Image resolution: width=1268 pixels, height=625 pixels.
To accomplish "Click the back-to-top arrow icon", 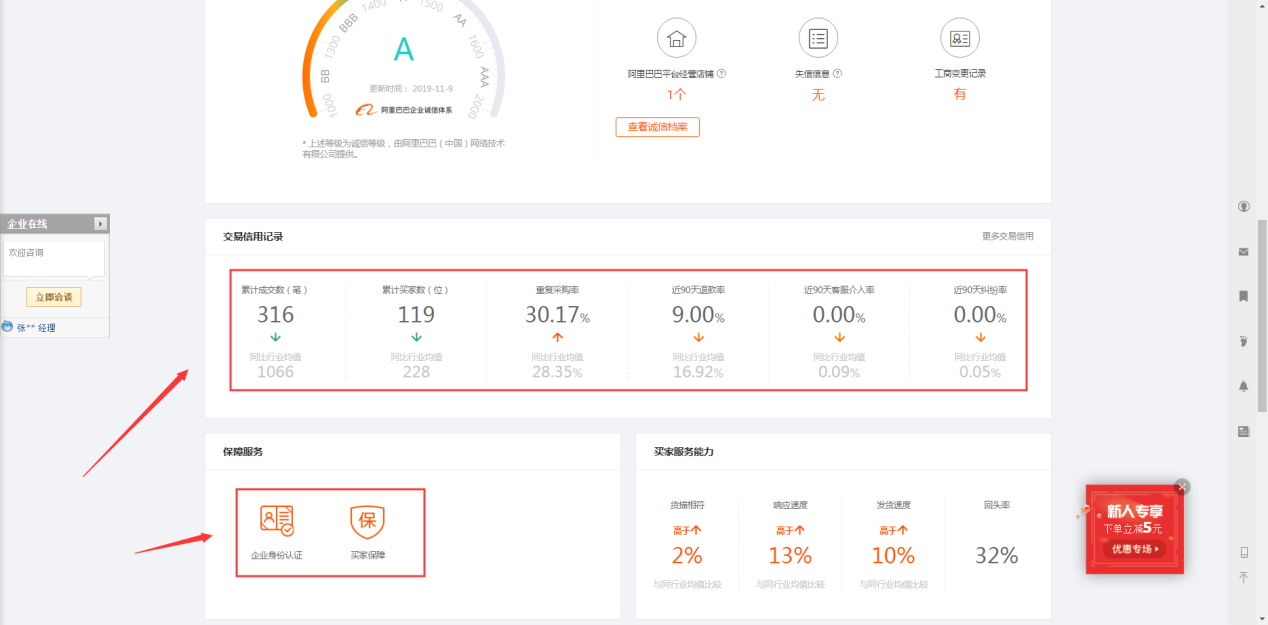I will pyautogui.click(x=1244, y=577).
